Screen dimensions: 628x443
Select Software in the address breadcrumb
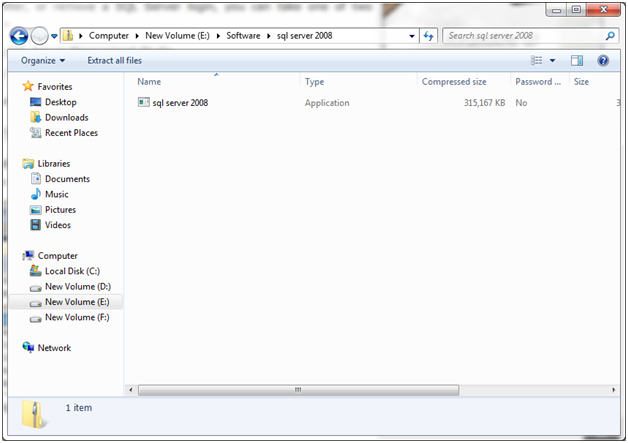[243, 36]
